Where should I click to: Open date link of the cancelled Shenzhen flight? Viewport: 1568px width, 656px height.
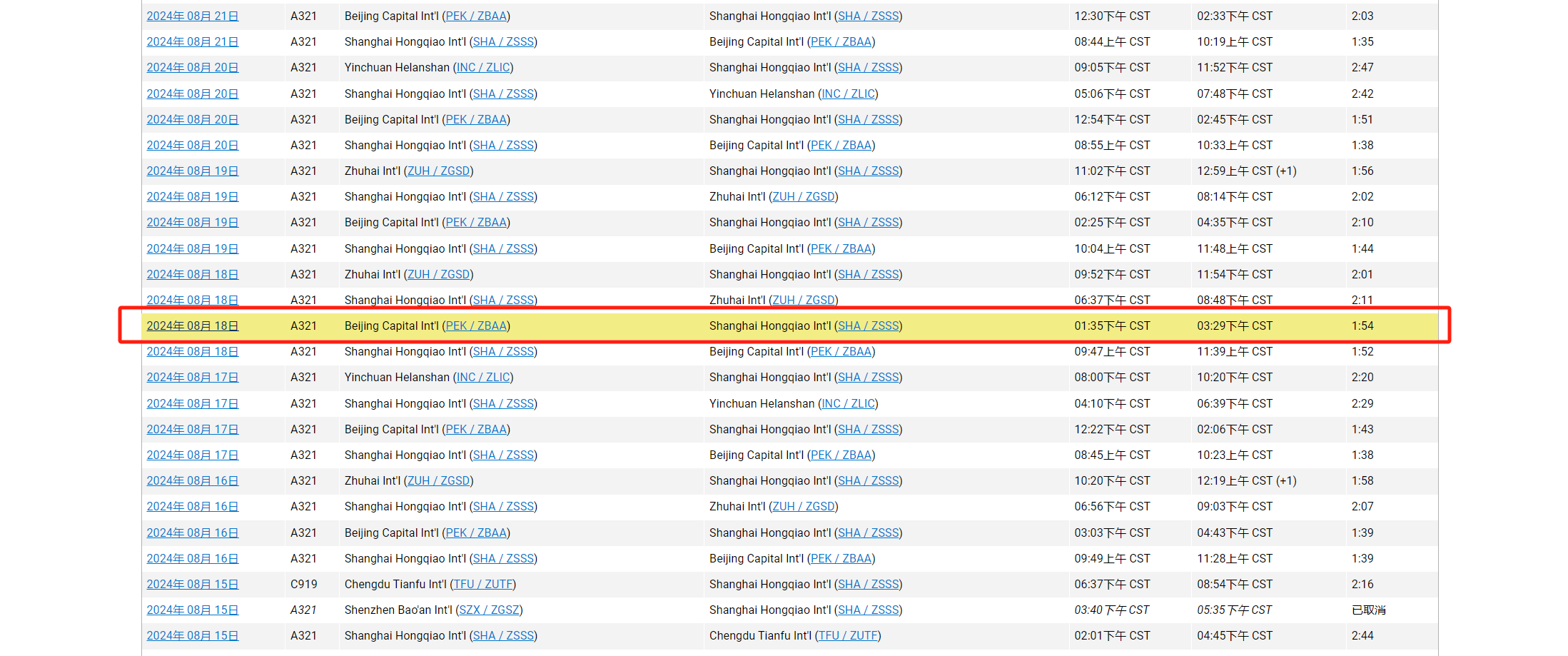point(192,610)
